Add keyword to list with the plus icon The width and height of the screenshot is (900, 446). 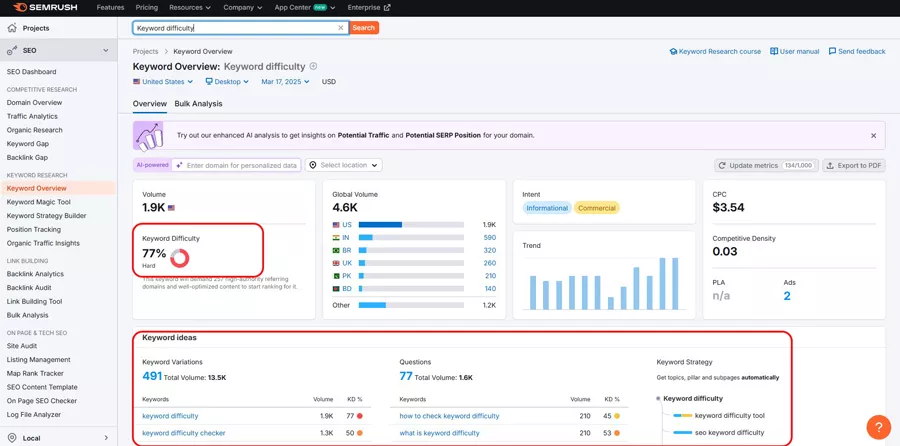313,66
